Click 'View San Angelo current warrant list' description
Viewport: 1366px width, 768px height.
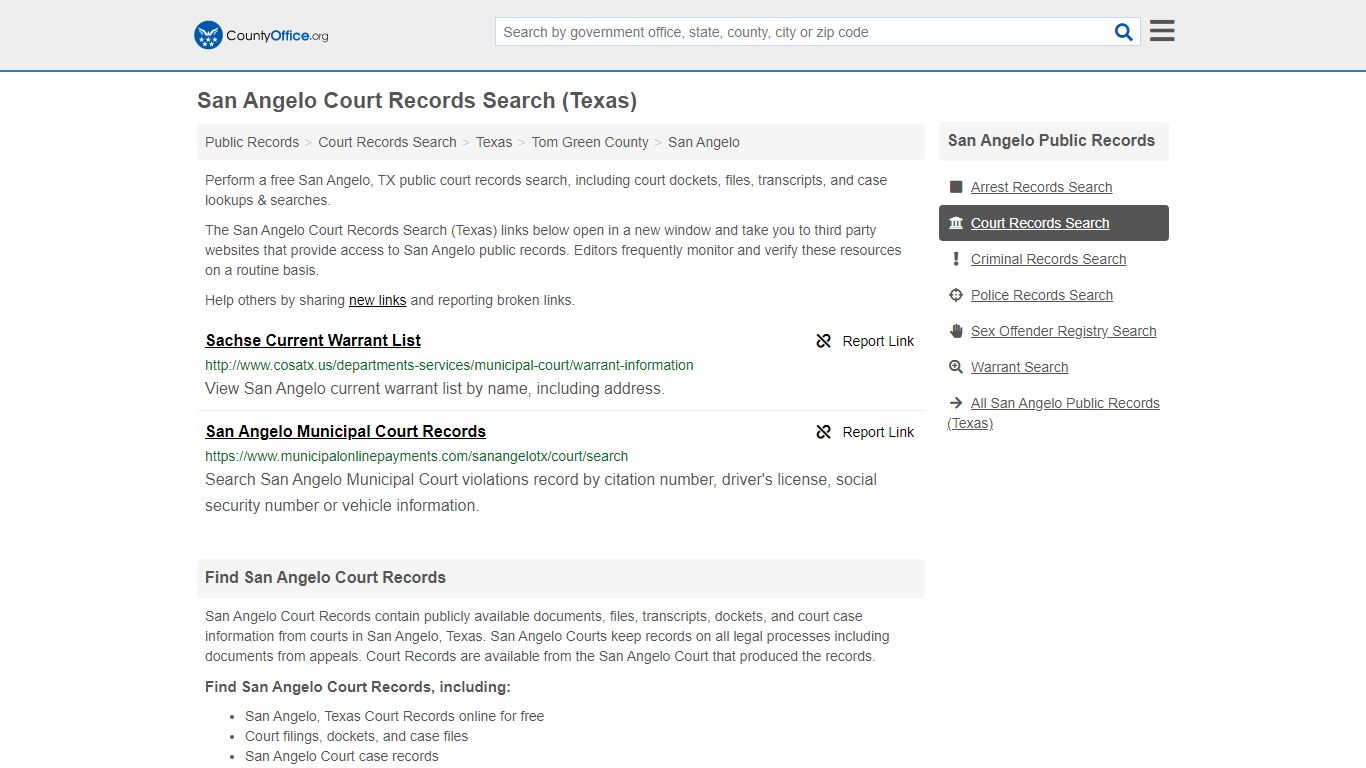point(434,389)
